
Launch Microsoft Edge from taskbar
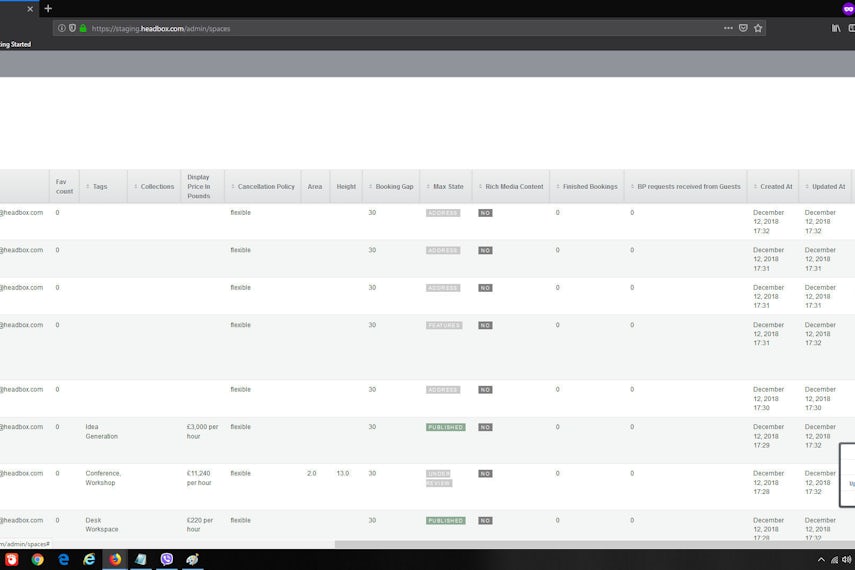(x=63, y=560)
